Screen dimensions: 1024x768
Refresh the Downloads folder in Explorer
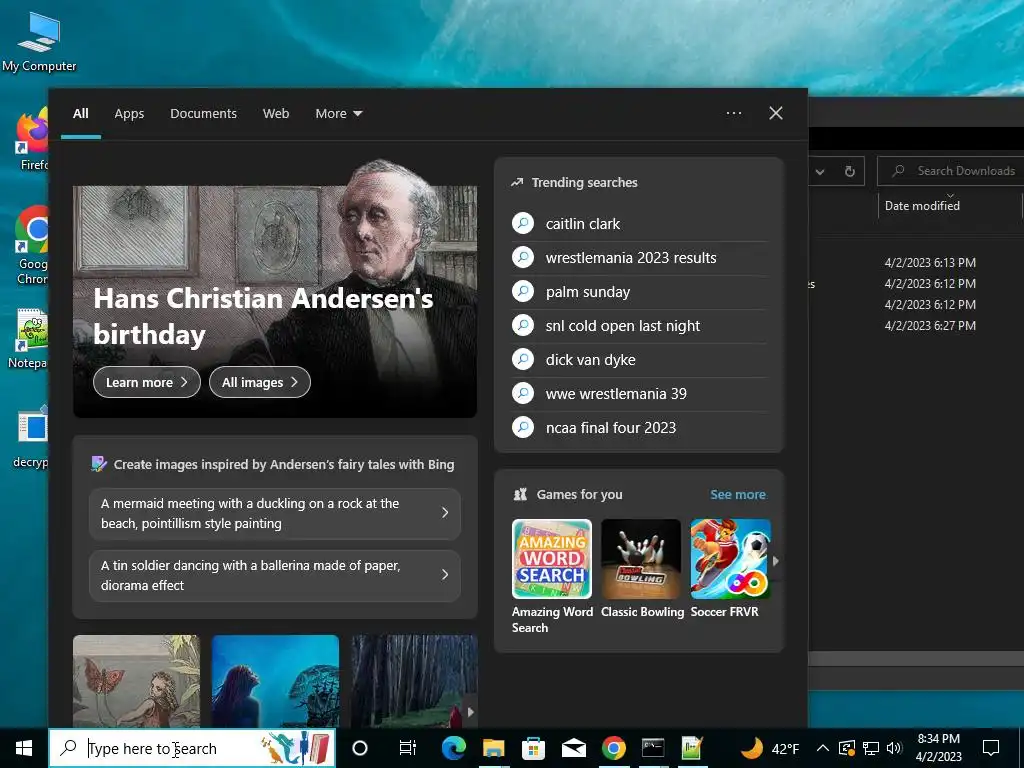(x=850, y=171)
